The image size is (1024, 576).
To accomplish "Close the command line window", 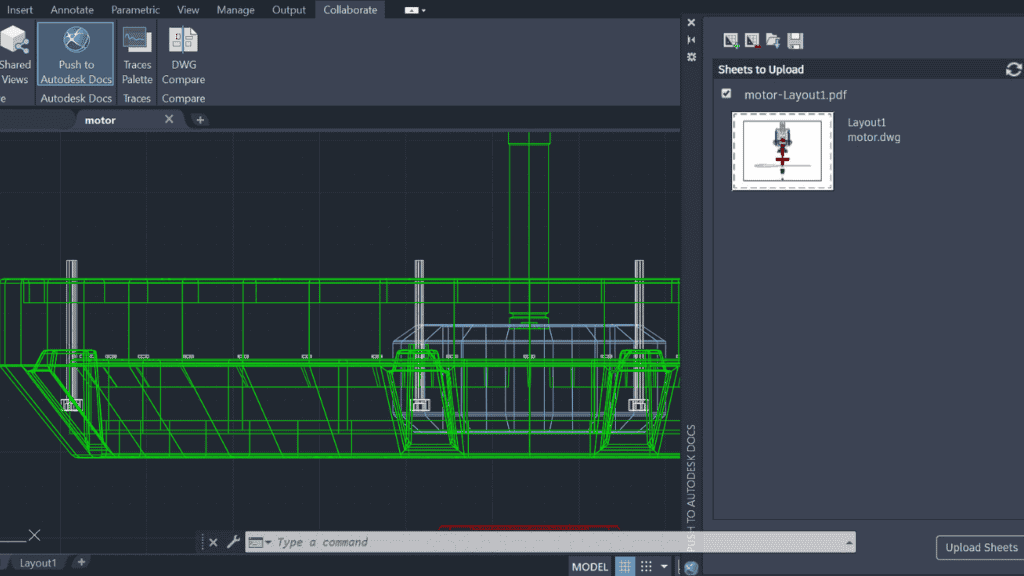I will 213,542.
